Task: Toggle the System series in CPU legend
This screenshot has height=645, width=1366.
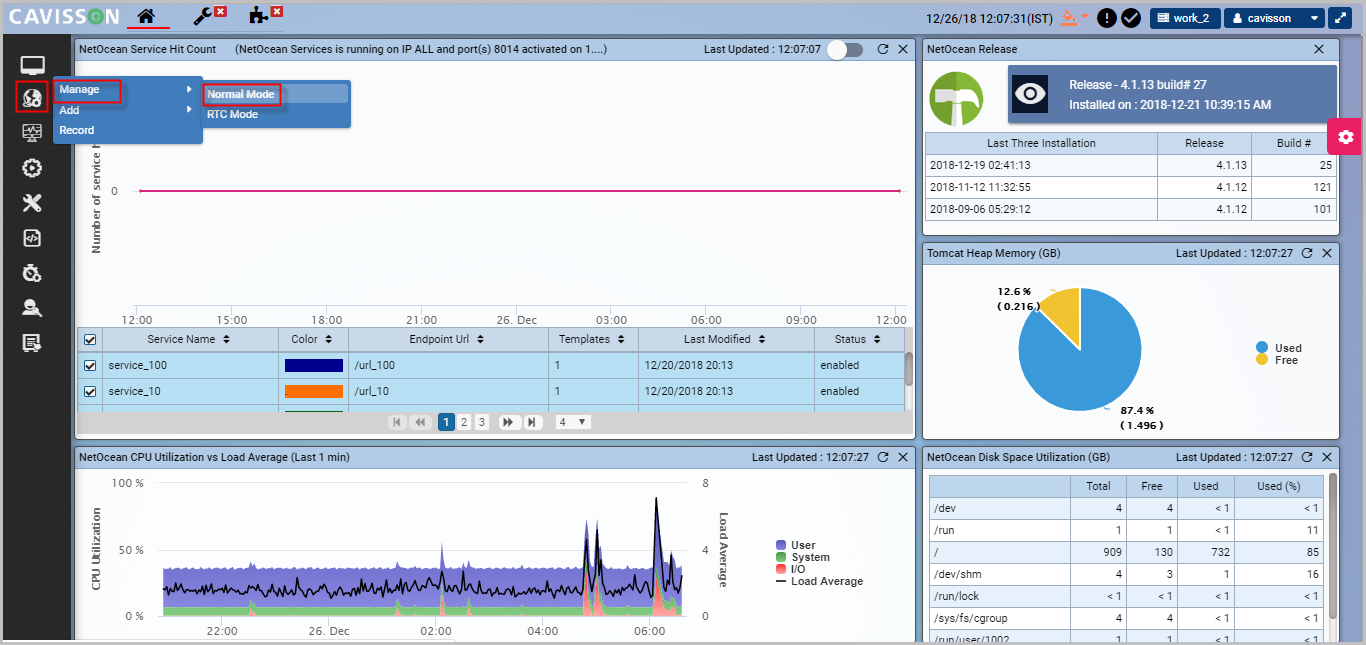Action: (x=803, y=558)
